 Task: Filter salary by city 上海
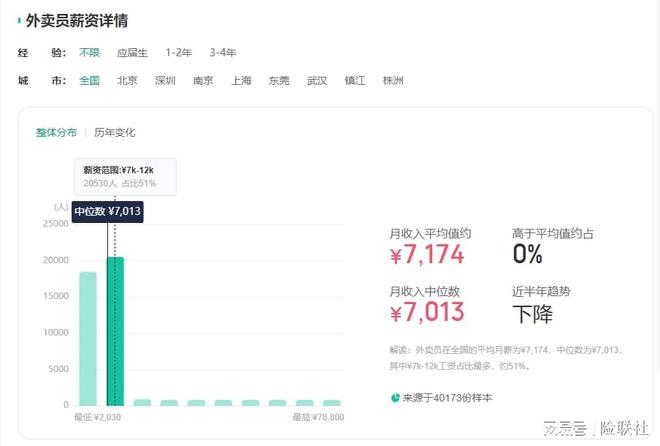pos(241,80)
